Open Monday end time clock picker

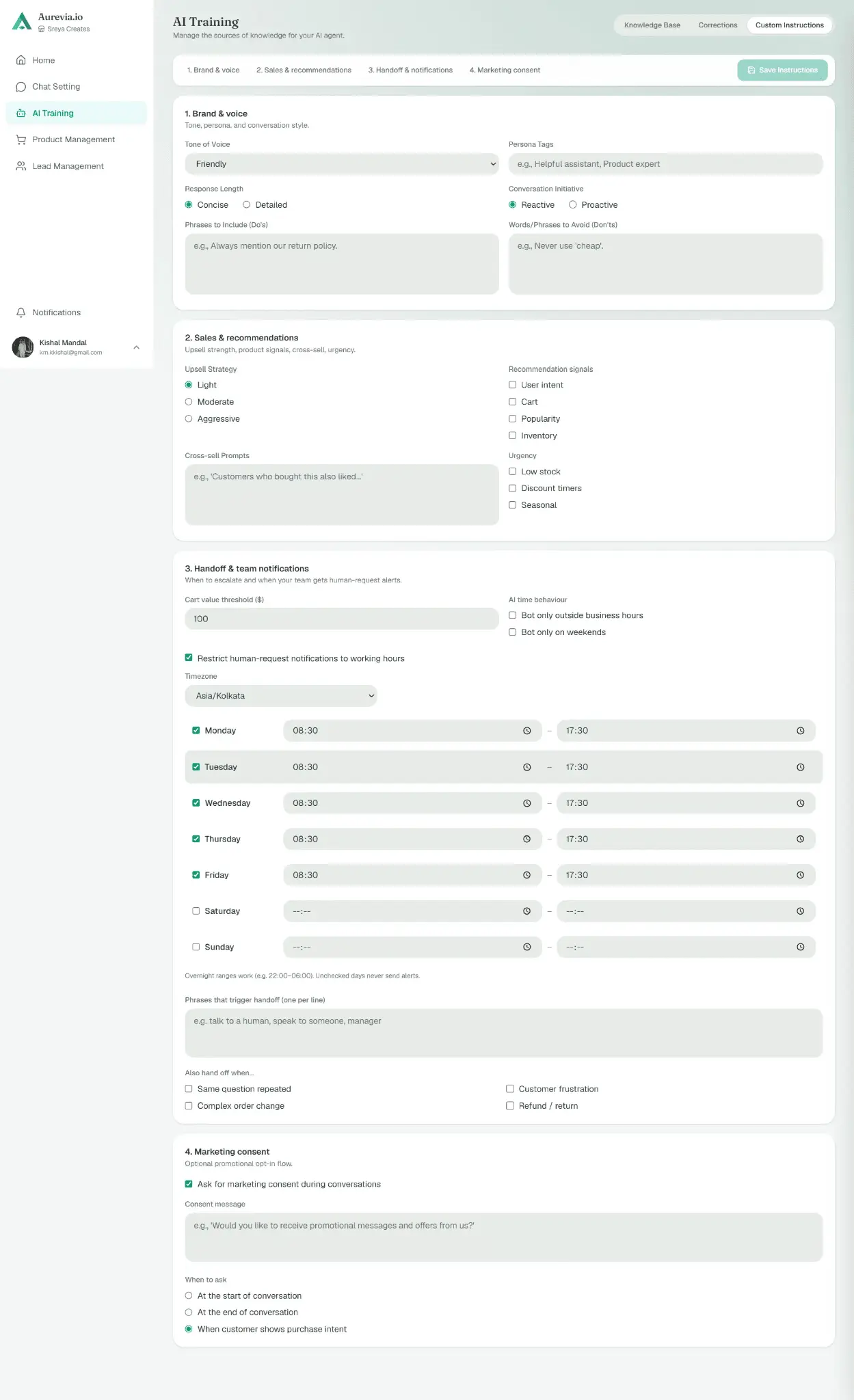[x=801, y=731]
